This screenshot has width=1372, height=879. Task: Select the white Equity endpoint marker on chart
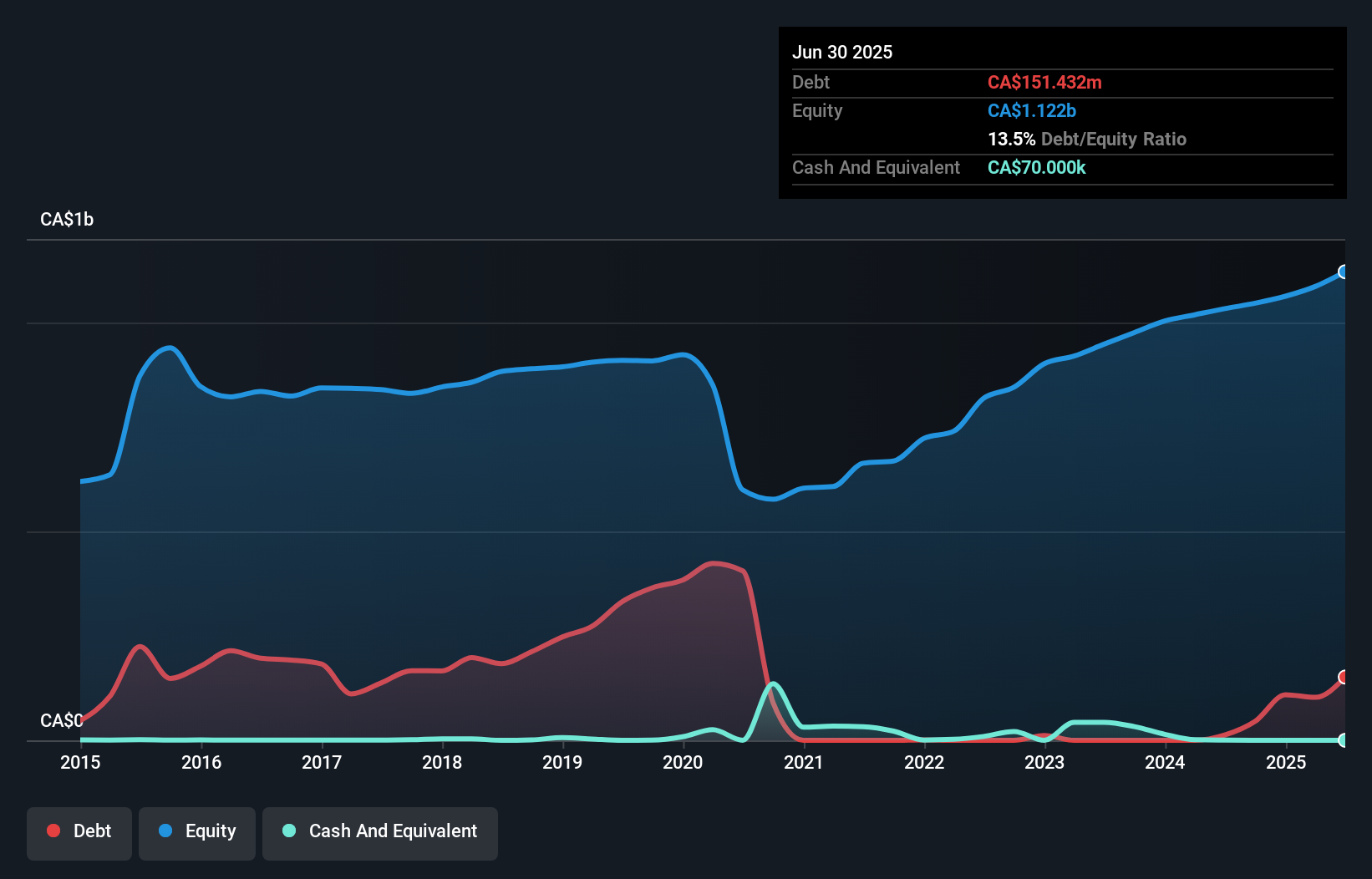1343,271
